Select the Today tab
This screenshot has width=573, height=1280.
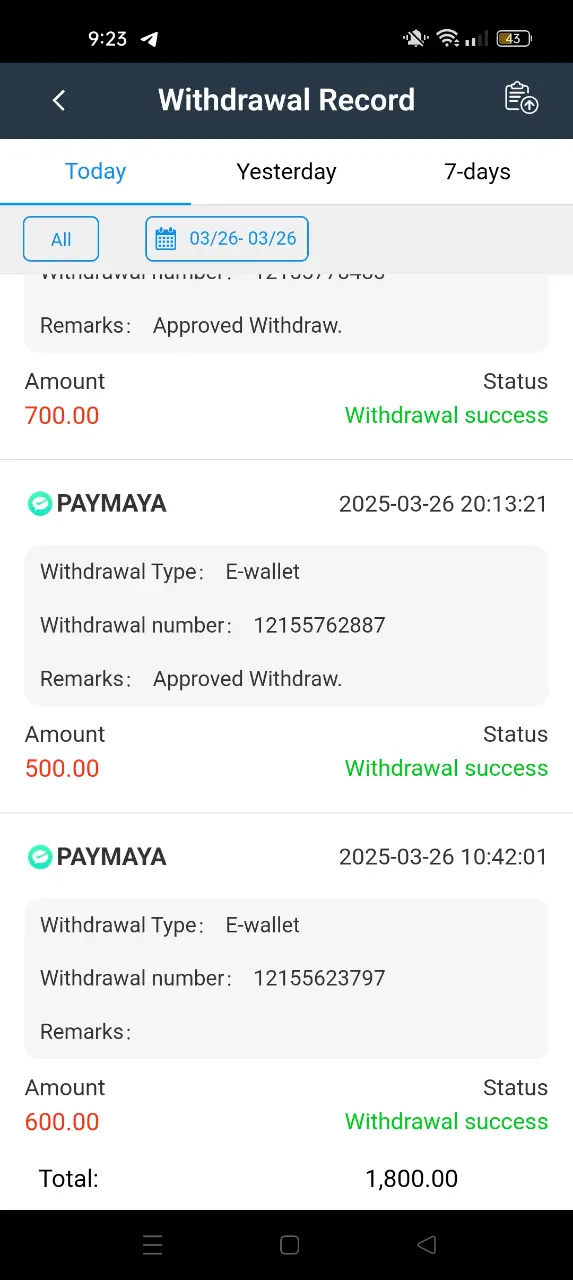[x=95, y=172]
